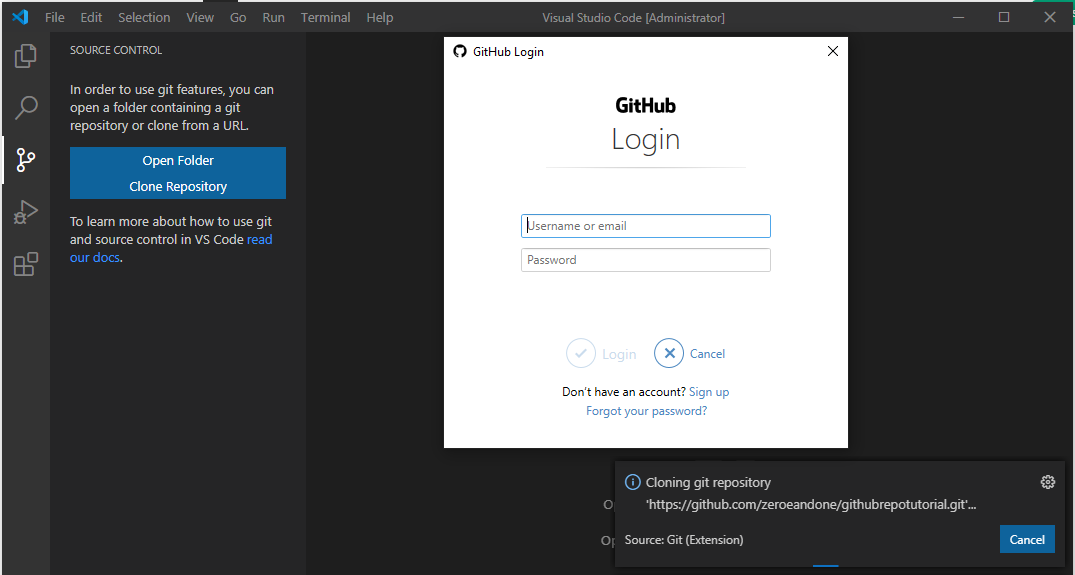Click the VS Code logo icon
Viewport: 1075px width, 575px height.
(20, 17)
